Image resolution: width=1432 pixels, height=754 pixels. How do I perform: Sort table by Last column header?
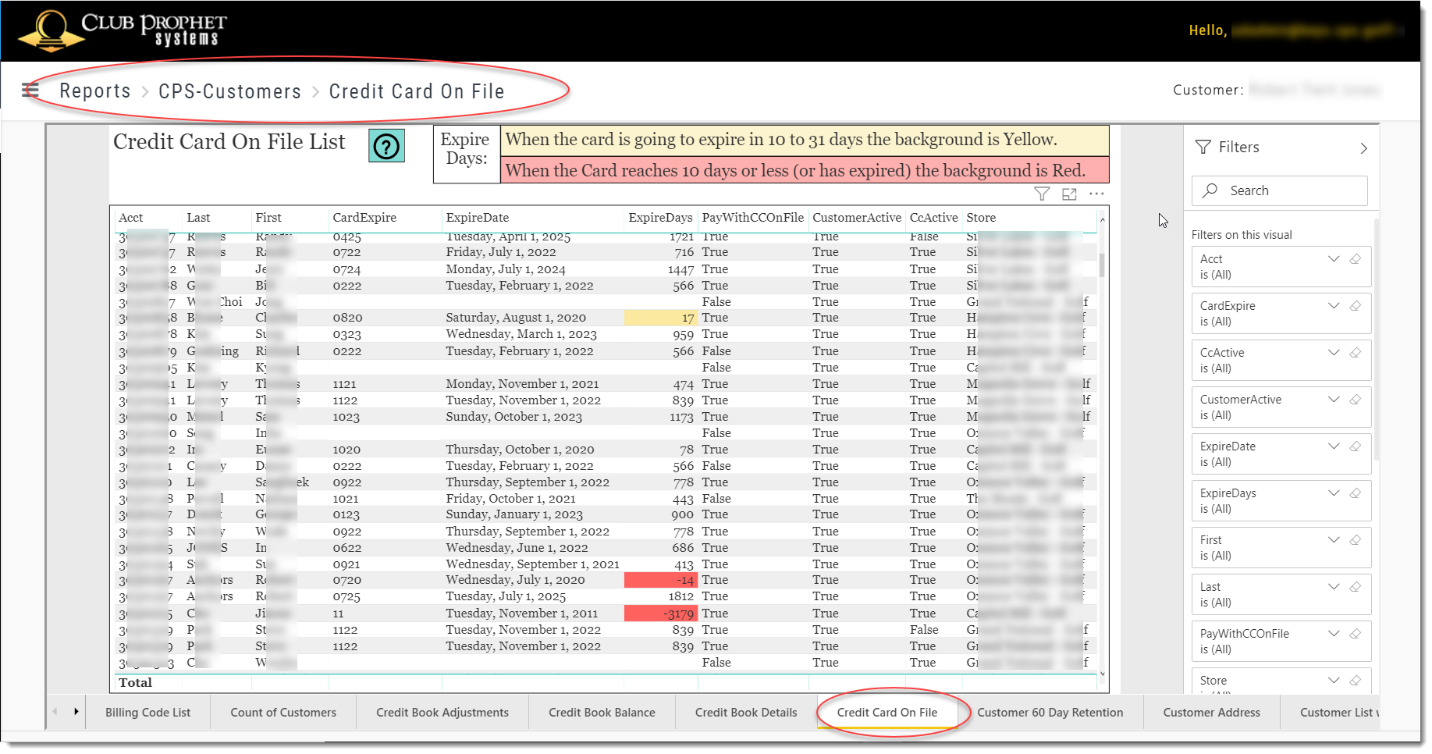pos(198,217)
